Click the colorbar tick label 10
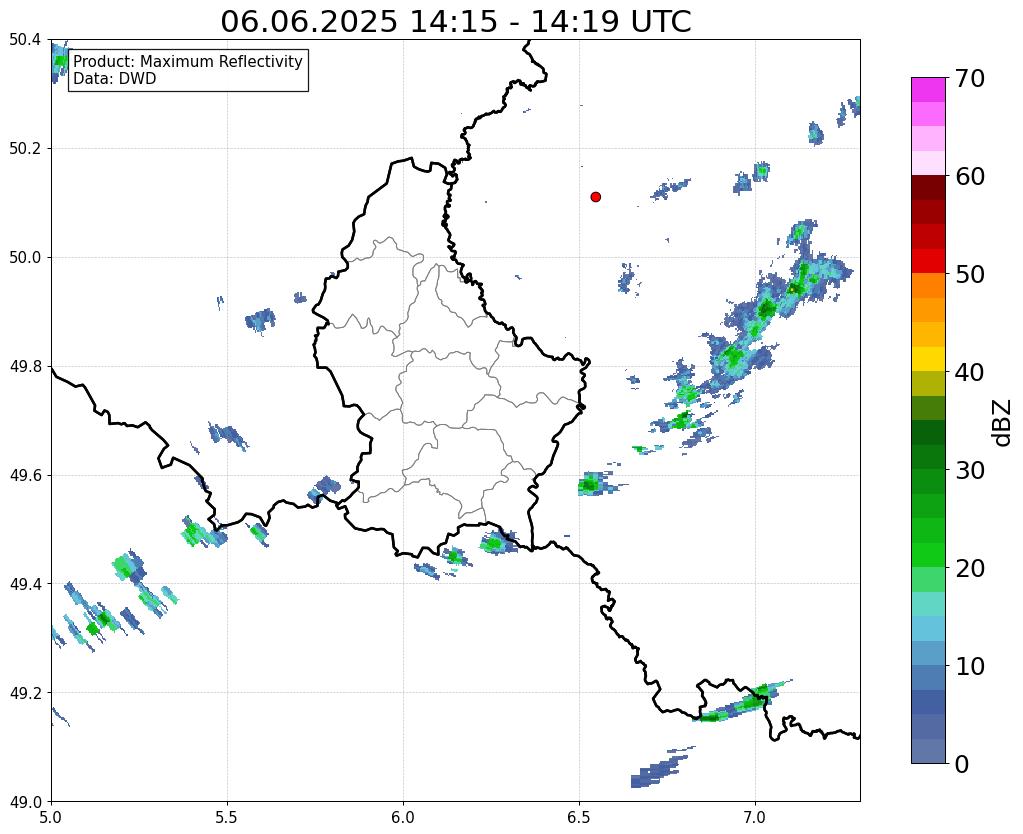 point(969,666)
